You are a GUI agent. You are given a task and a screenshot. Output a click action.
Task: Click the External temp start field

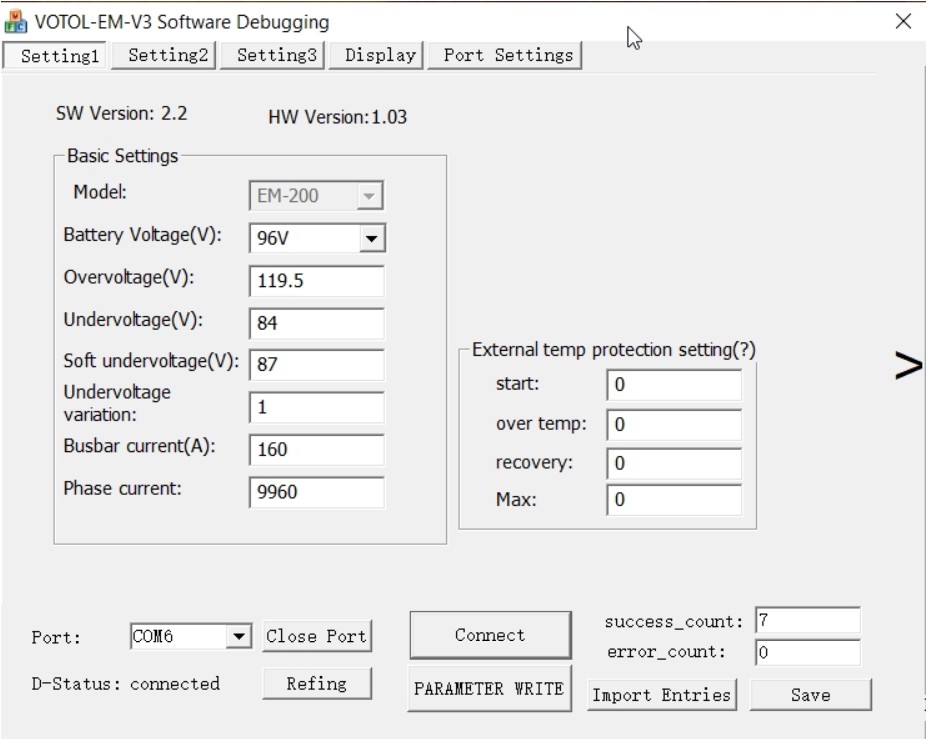pos(674,385)
